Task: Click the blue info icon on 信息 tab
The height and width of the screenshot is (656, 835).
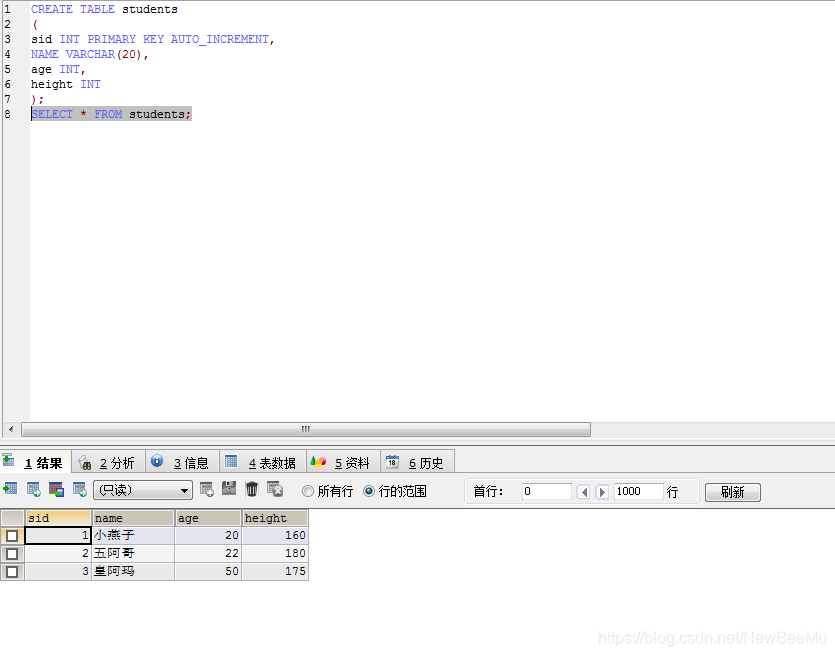Action: (157, 461)
